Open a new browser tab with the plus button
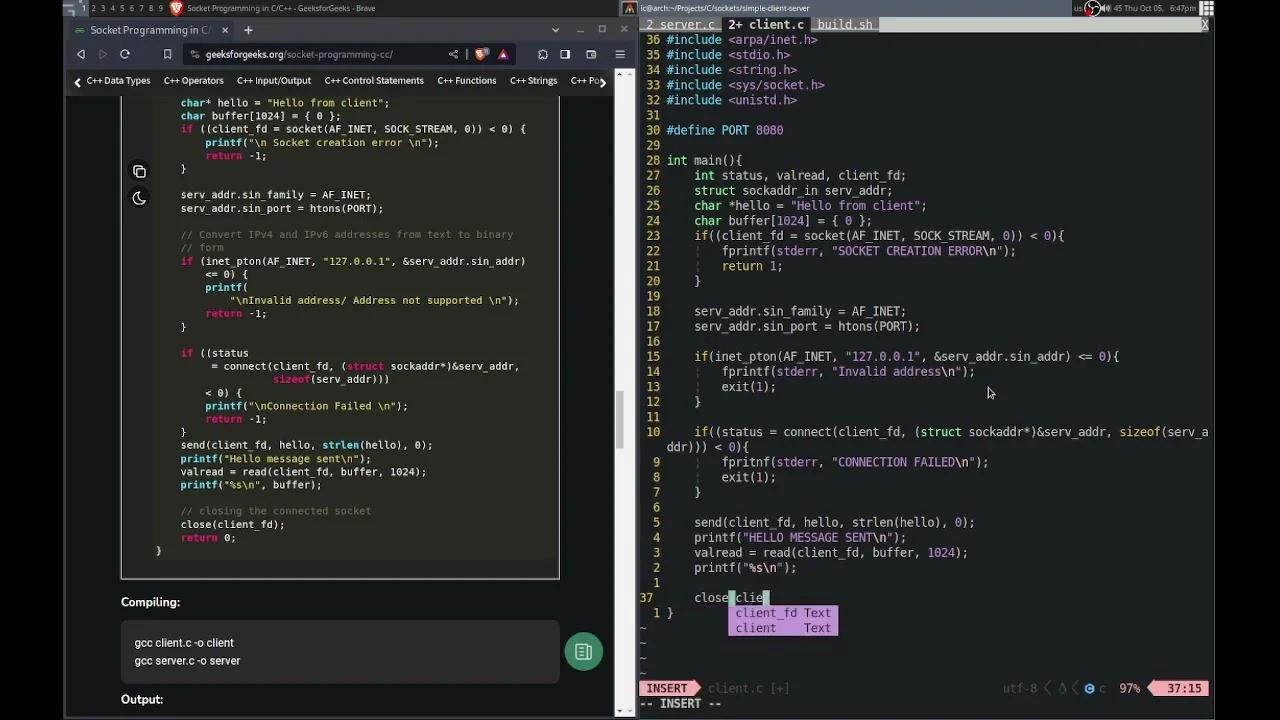 [x=247, y=30]
